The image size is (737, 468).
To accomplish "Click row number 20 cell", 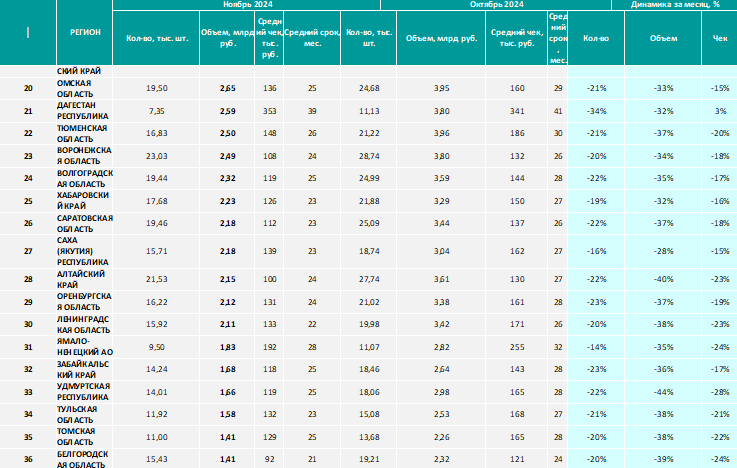I will coord(28,88).
